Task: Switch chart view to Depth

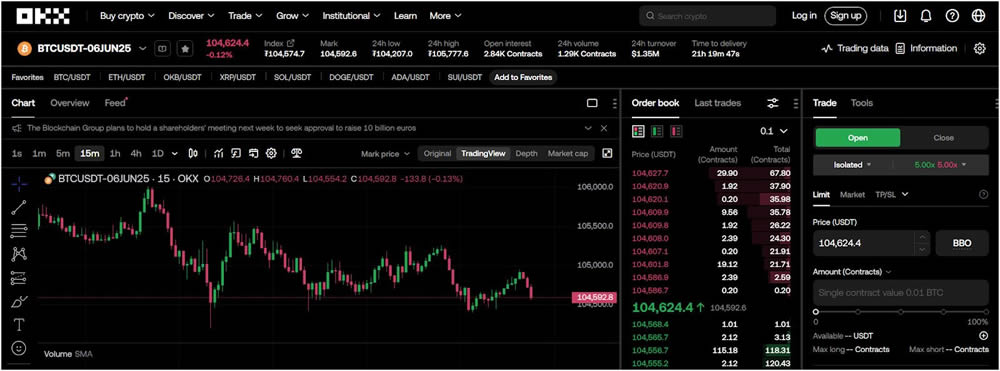Action: (x=526, y=154)
